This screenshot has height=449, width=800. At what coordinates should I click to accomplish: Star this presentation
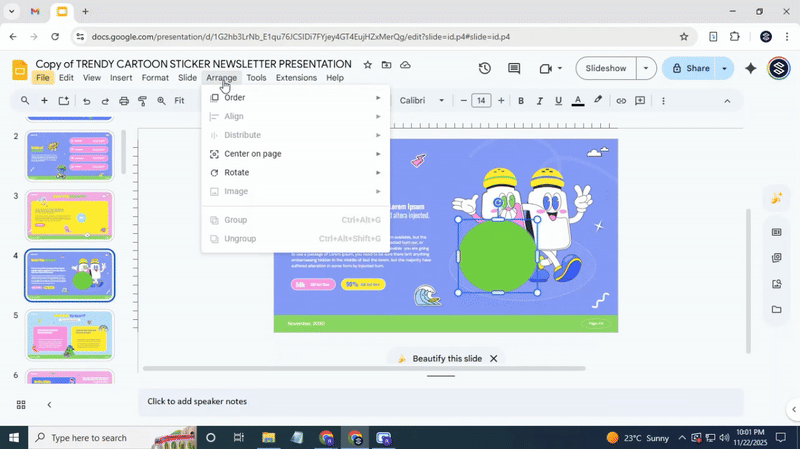tap(367, 65)
